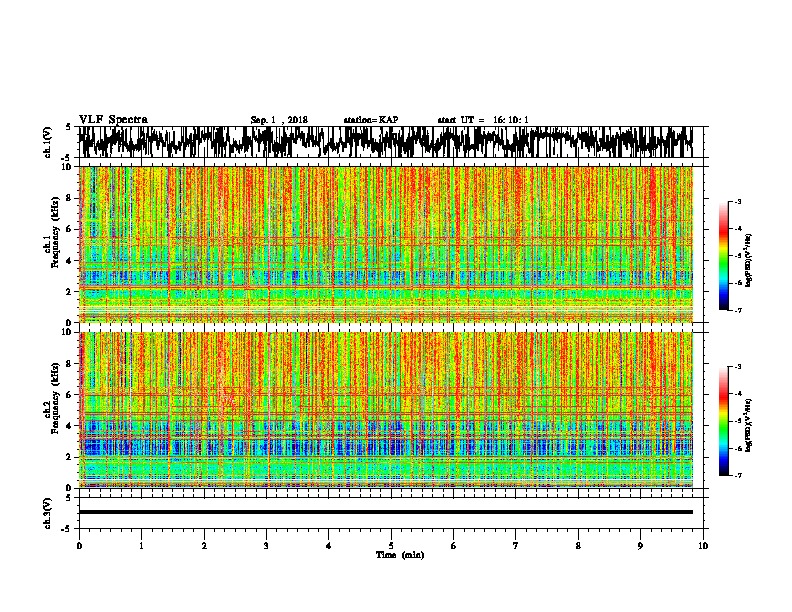Click the ch.1 spectrogram panel
Image resolution: width=792 pixels, height=612 pixels.
click(x=385, y=244)
